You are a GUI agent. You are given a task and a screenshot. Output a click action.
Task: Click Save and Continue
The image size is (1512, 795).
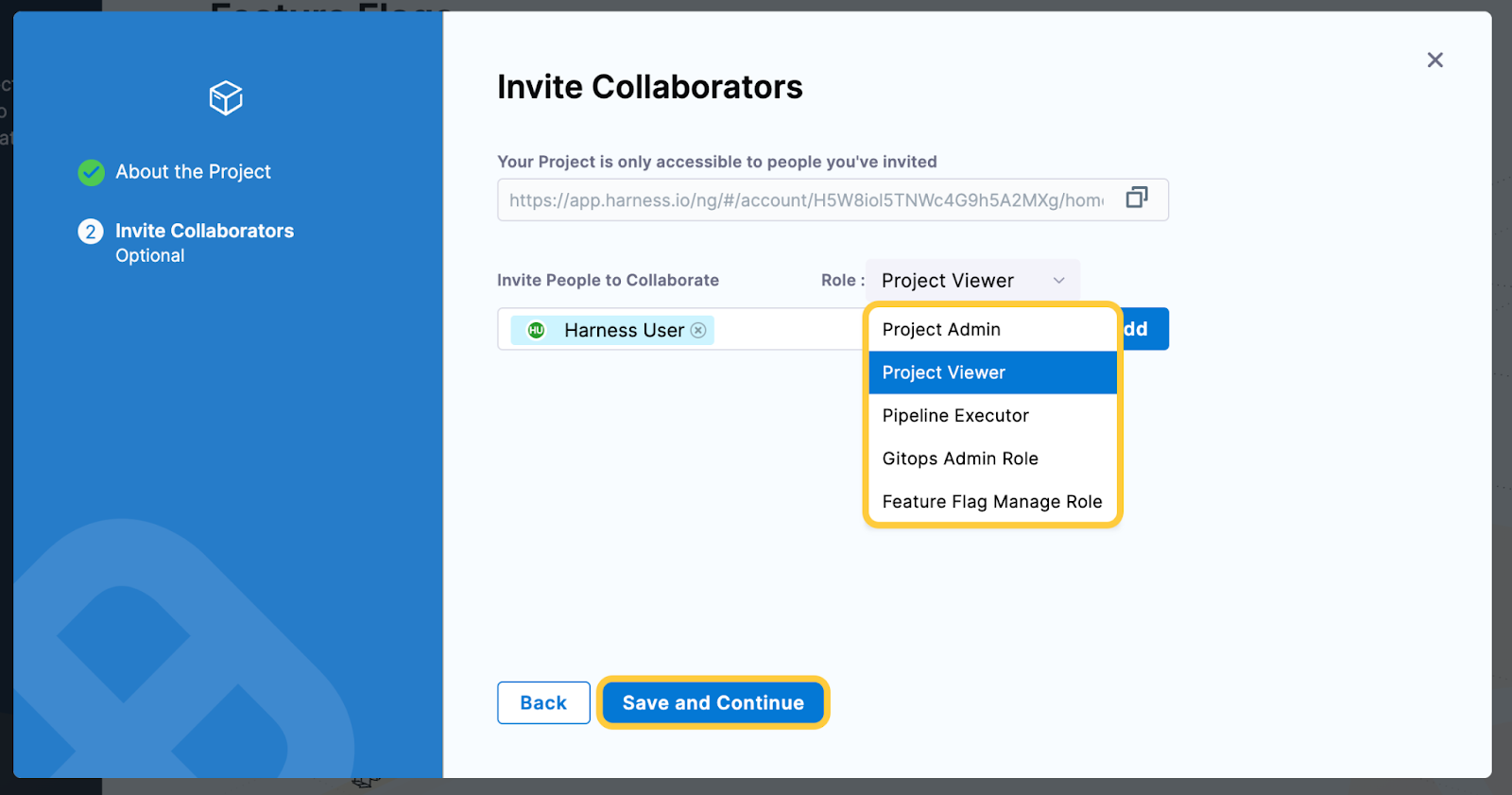[713, 702]
